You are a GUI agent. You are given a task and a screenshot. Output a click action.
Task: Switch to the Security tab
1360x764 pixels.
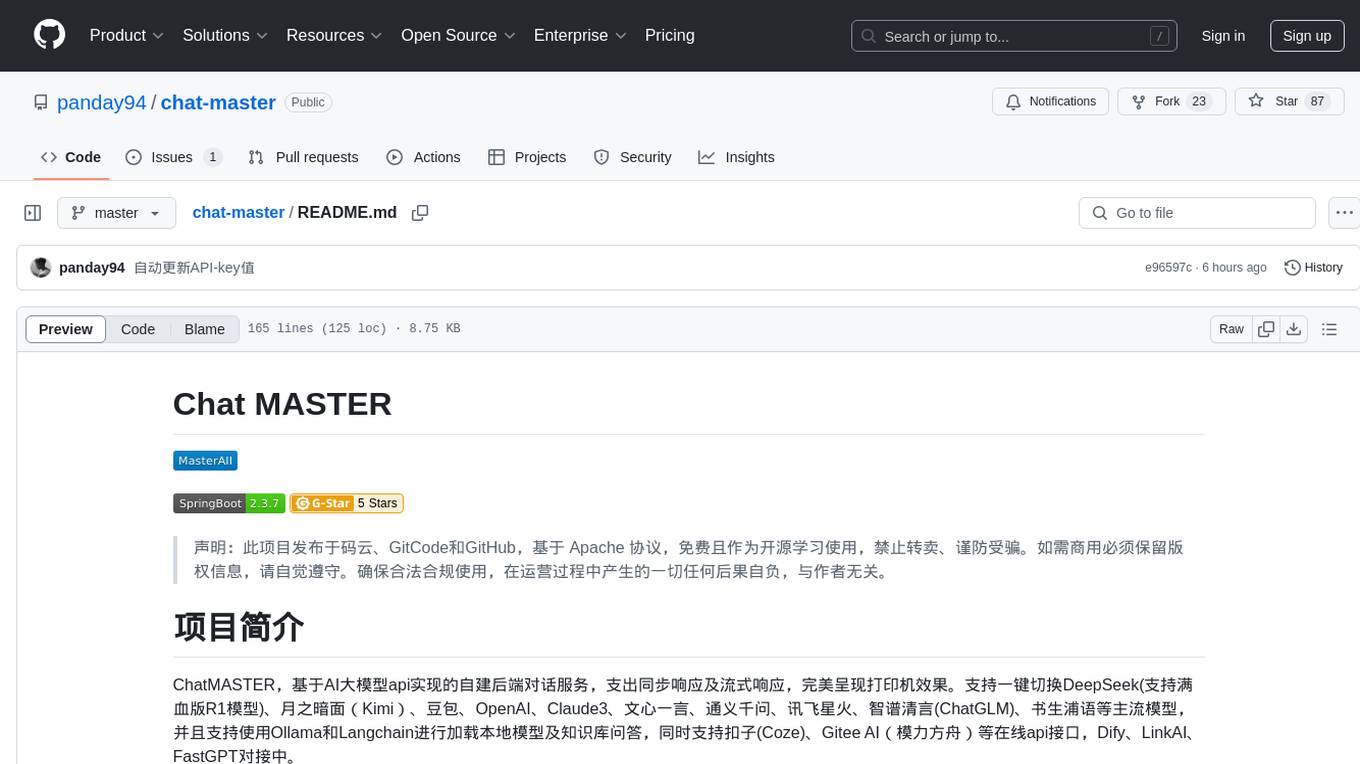[632, 157]
